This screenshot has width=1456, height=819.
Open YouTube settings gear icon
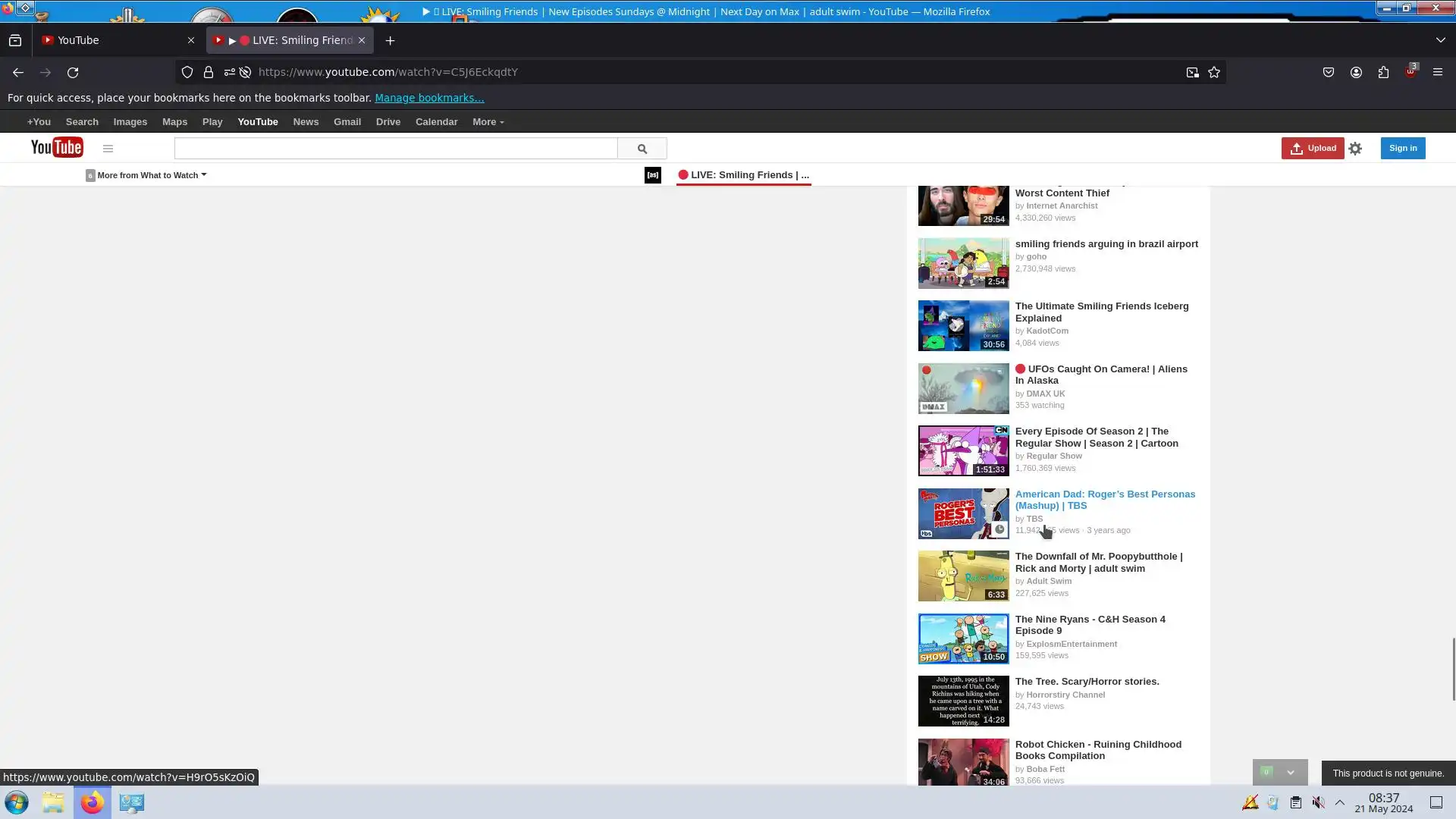(1355, 149)
